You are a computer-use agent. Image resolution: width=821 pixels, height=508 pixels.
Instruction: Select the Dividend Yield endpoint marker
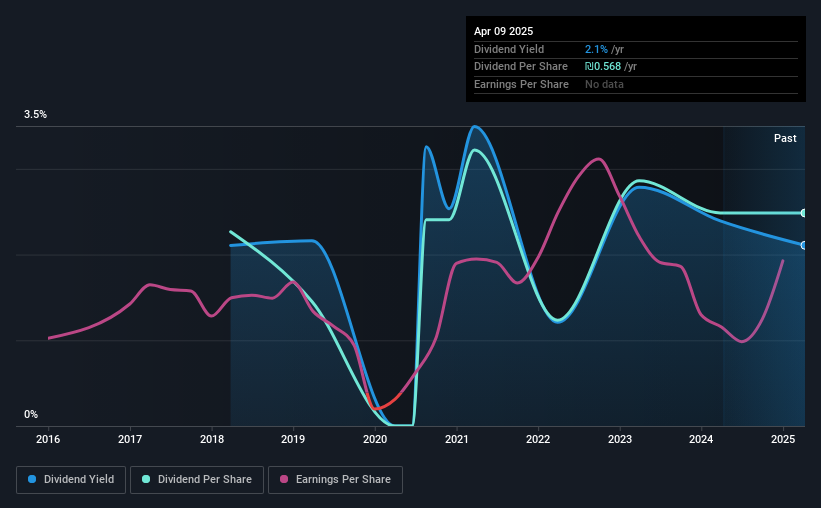pyautogui.click(x=803, y=246)
